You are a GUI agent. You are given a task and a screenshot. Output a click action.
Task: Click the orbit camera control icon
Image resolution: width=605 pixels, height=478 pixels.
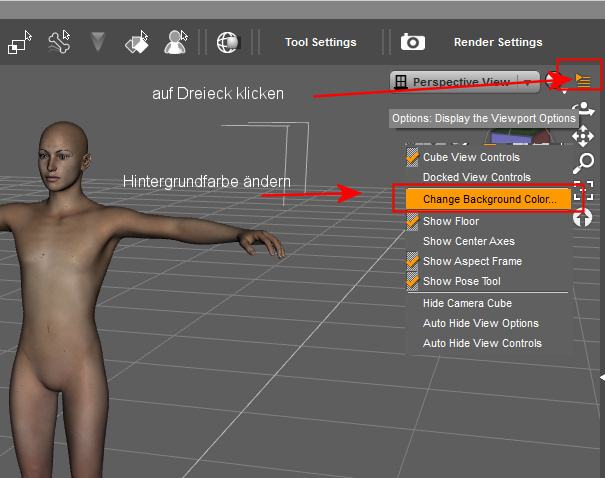pyautogui.click(x=583, y=108)
